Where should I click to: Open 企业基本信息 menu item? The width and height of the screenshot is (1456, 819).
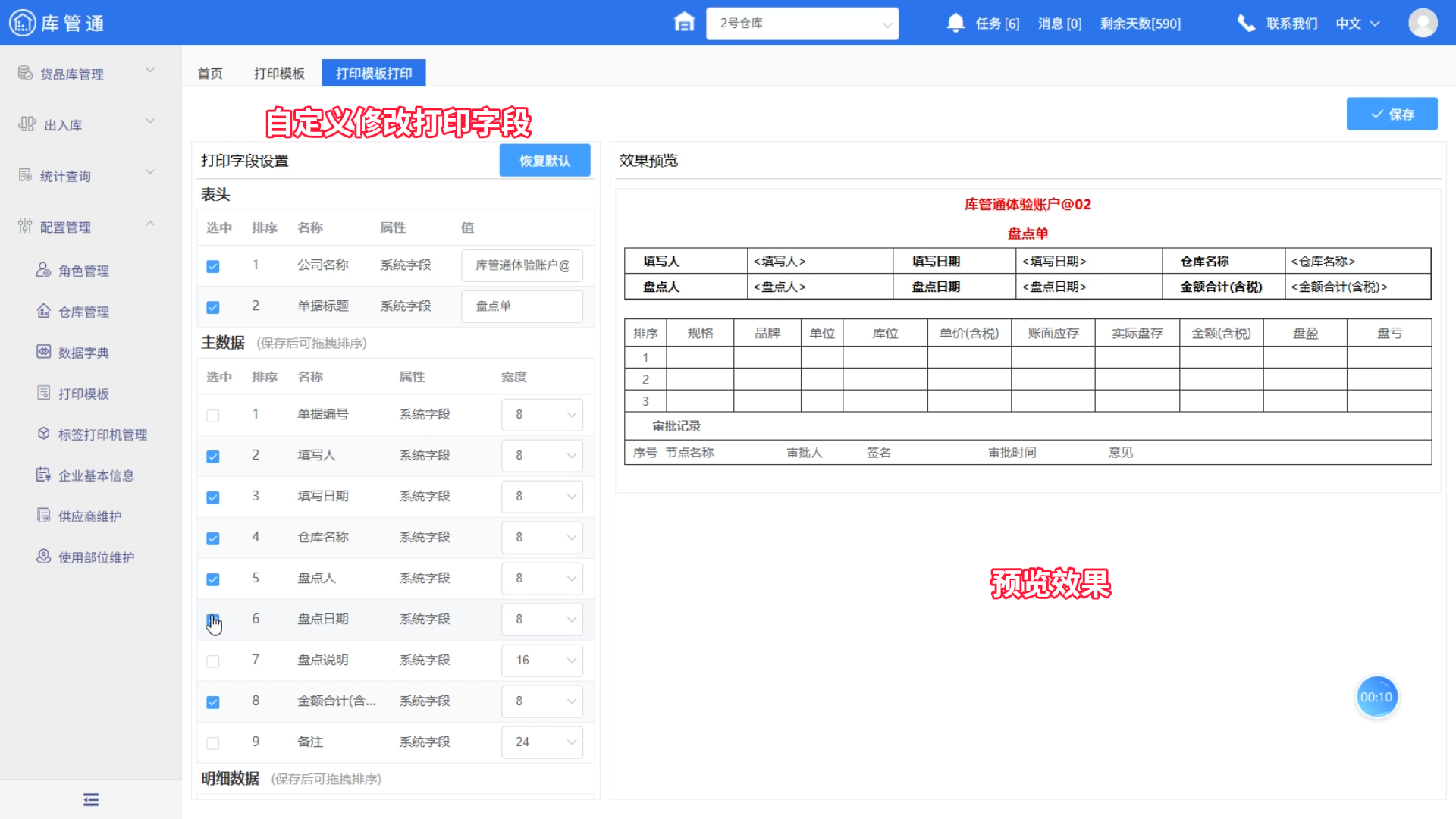coord(96,475)
